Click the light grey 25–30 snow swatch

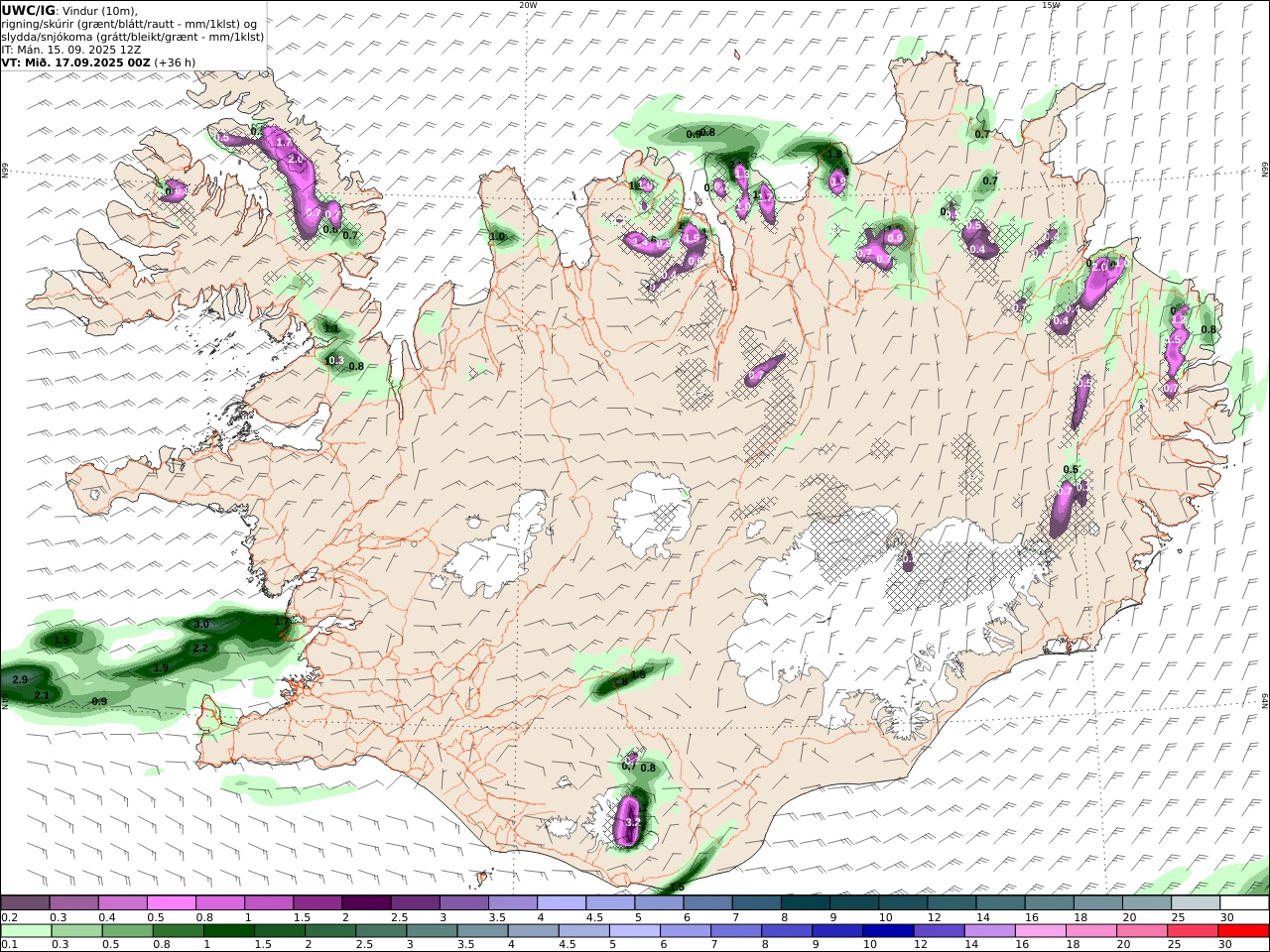(1196, 902)
